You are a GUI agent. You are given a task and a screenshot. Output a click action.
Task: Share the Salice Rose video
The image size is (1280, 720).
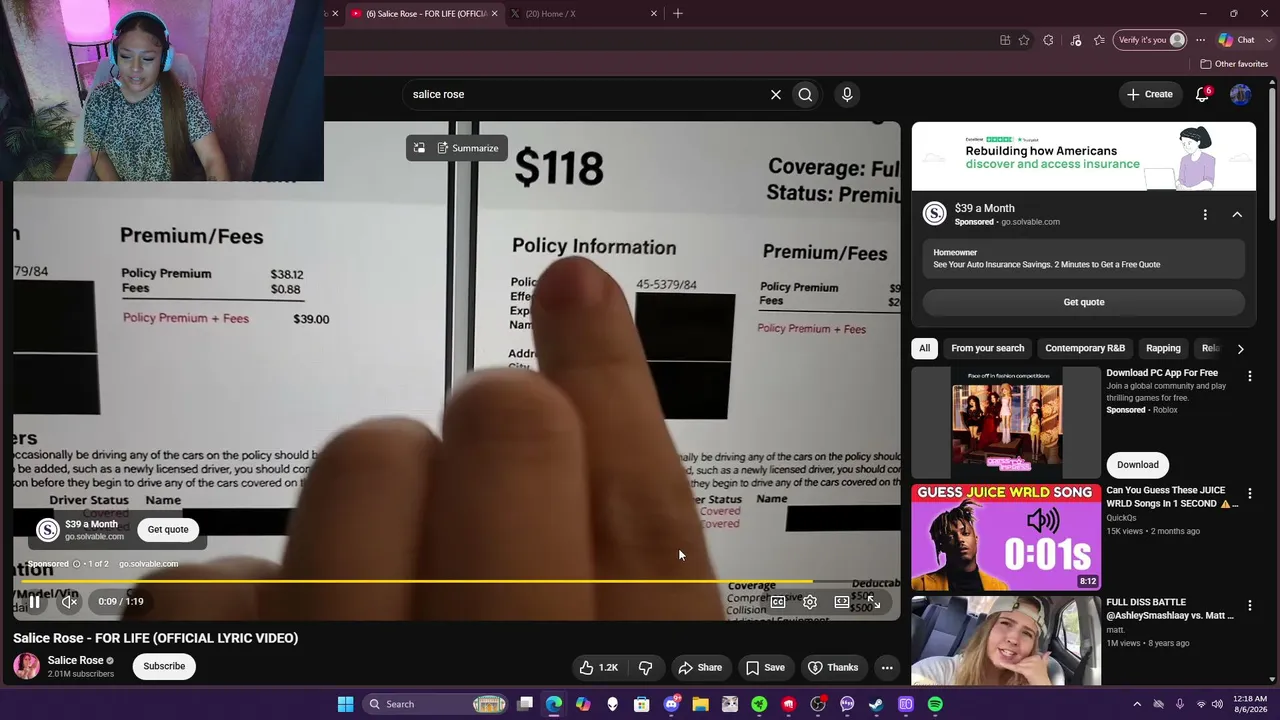[700, 668]
